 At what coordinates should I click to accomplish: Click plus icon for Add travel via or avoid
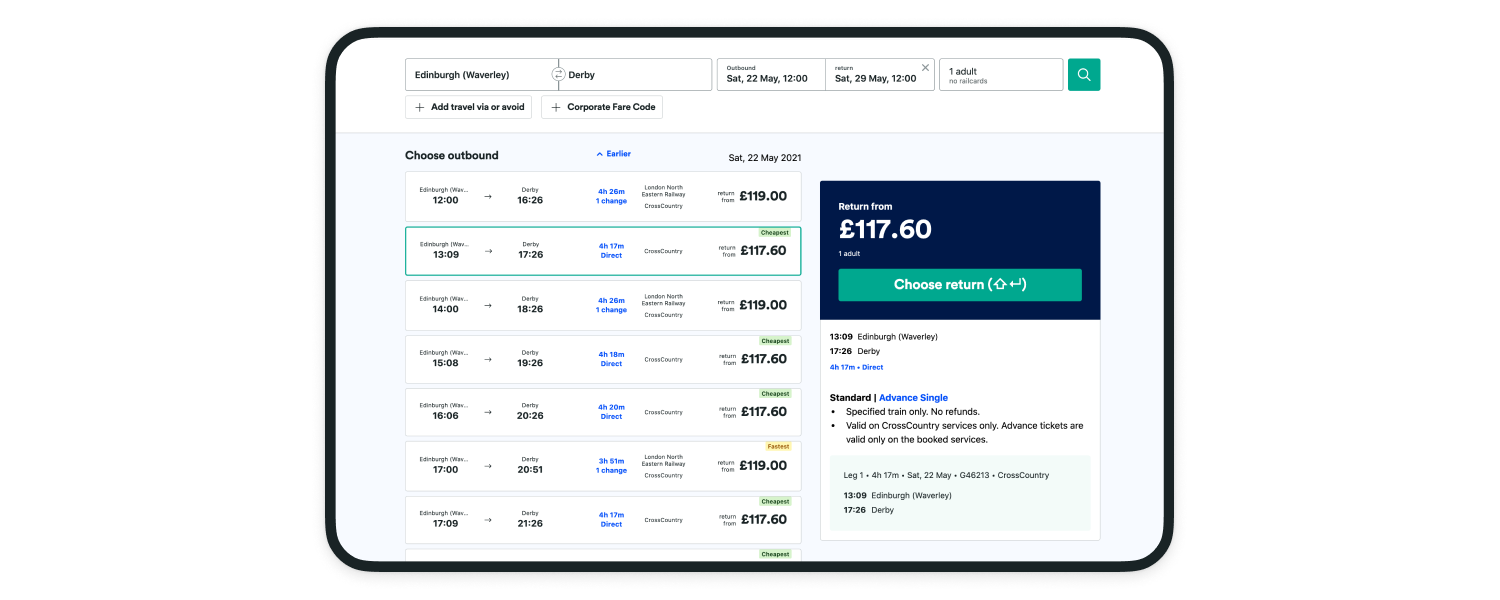(x=420, y=107)
